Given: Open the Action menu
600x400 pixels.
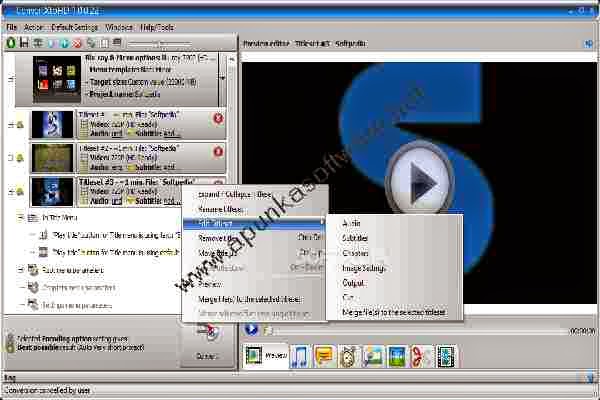Looking at the screenshot, I should tap(33, 28).
